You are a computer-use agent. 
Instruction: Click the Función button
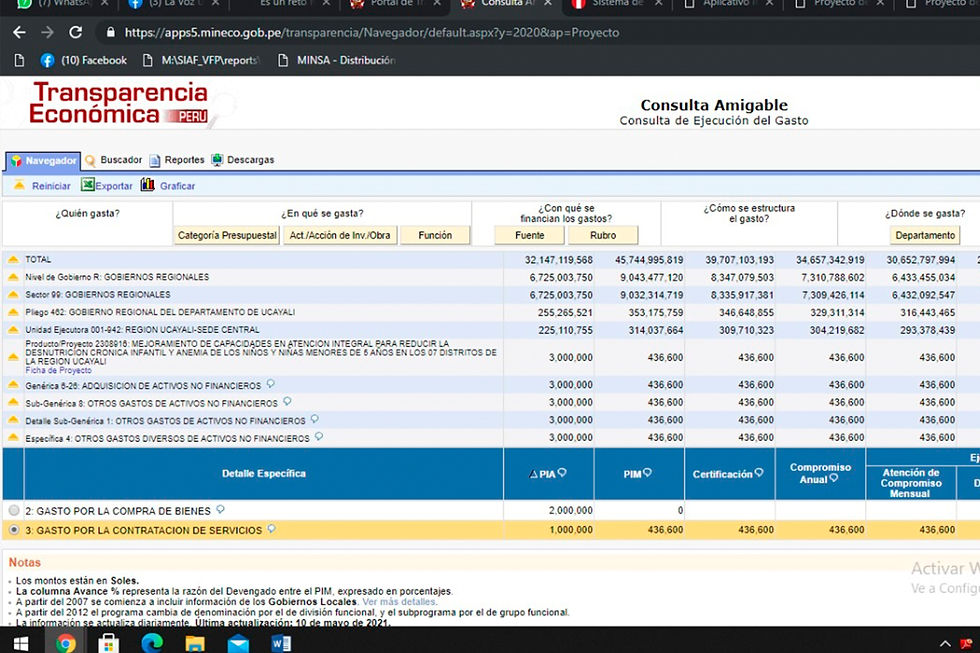pos(435,236)
